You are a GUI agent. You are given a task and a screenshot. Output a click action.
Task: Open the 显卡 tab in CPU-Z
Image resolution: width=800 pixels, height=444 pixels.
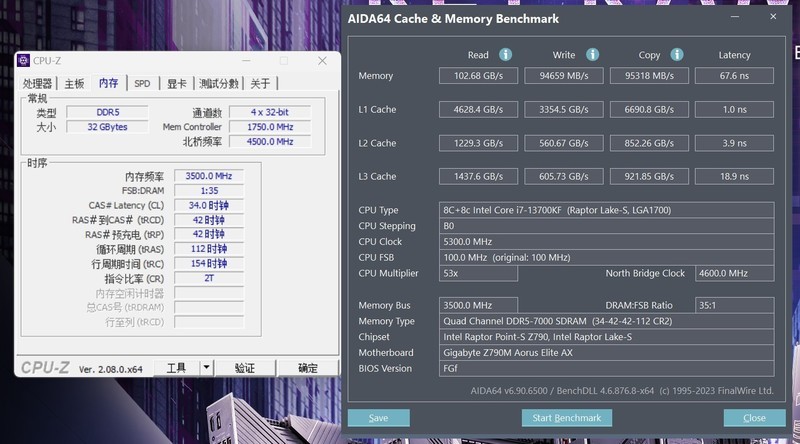(x=177, y=84)
